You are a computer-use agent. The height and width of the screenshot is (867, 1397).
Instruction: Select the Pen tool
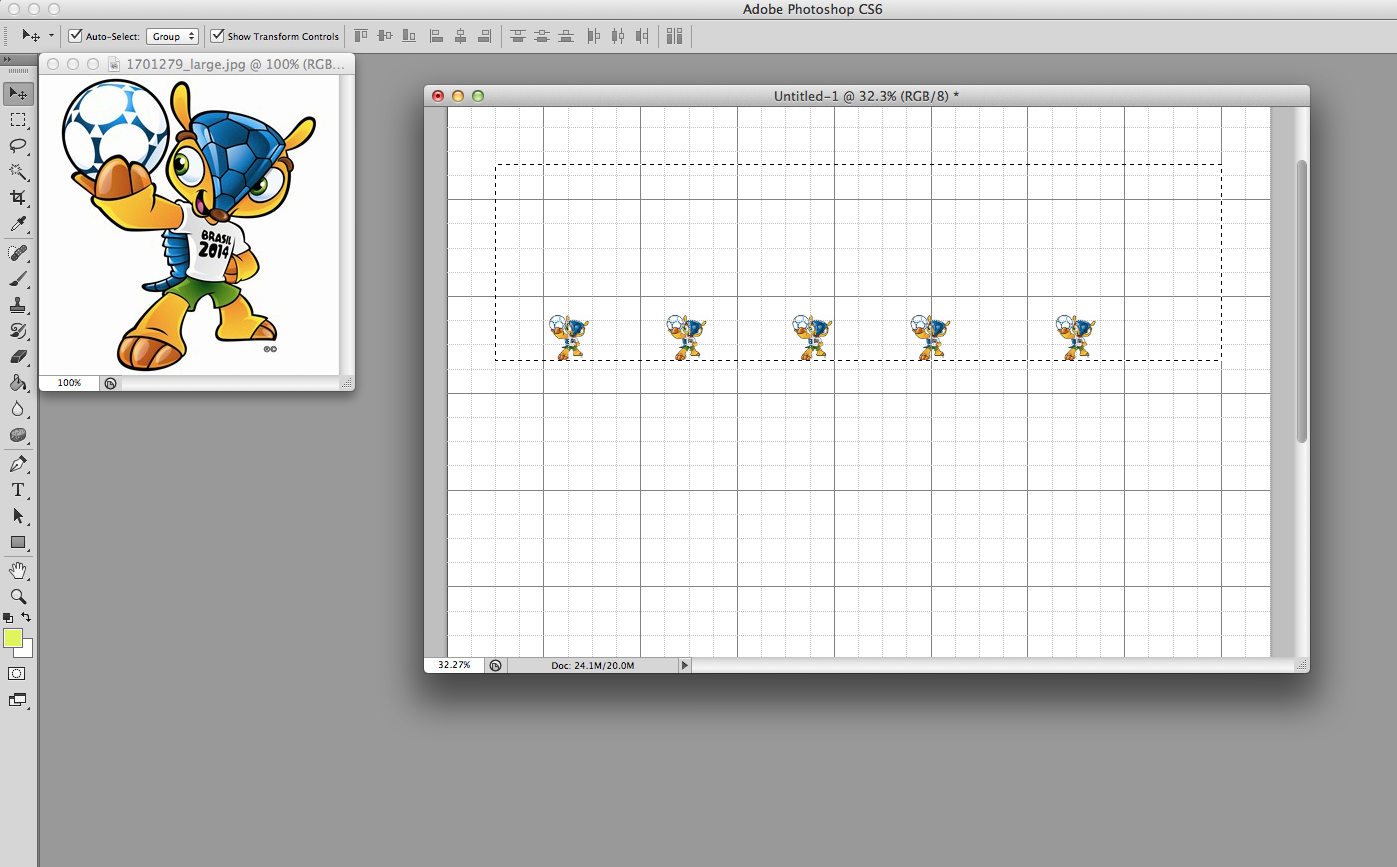point(18,464)
